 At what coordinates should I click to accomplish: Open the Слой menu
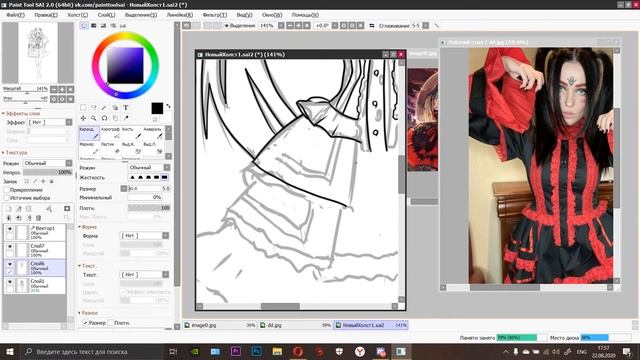click(107, 15)
